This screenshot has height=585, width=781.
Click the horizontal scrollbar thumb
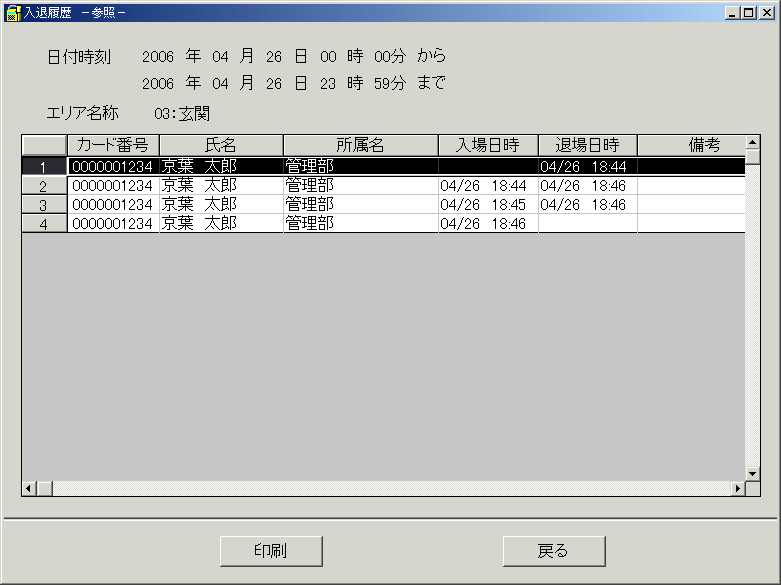pos(44,489)
